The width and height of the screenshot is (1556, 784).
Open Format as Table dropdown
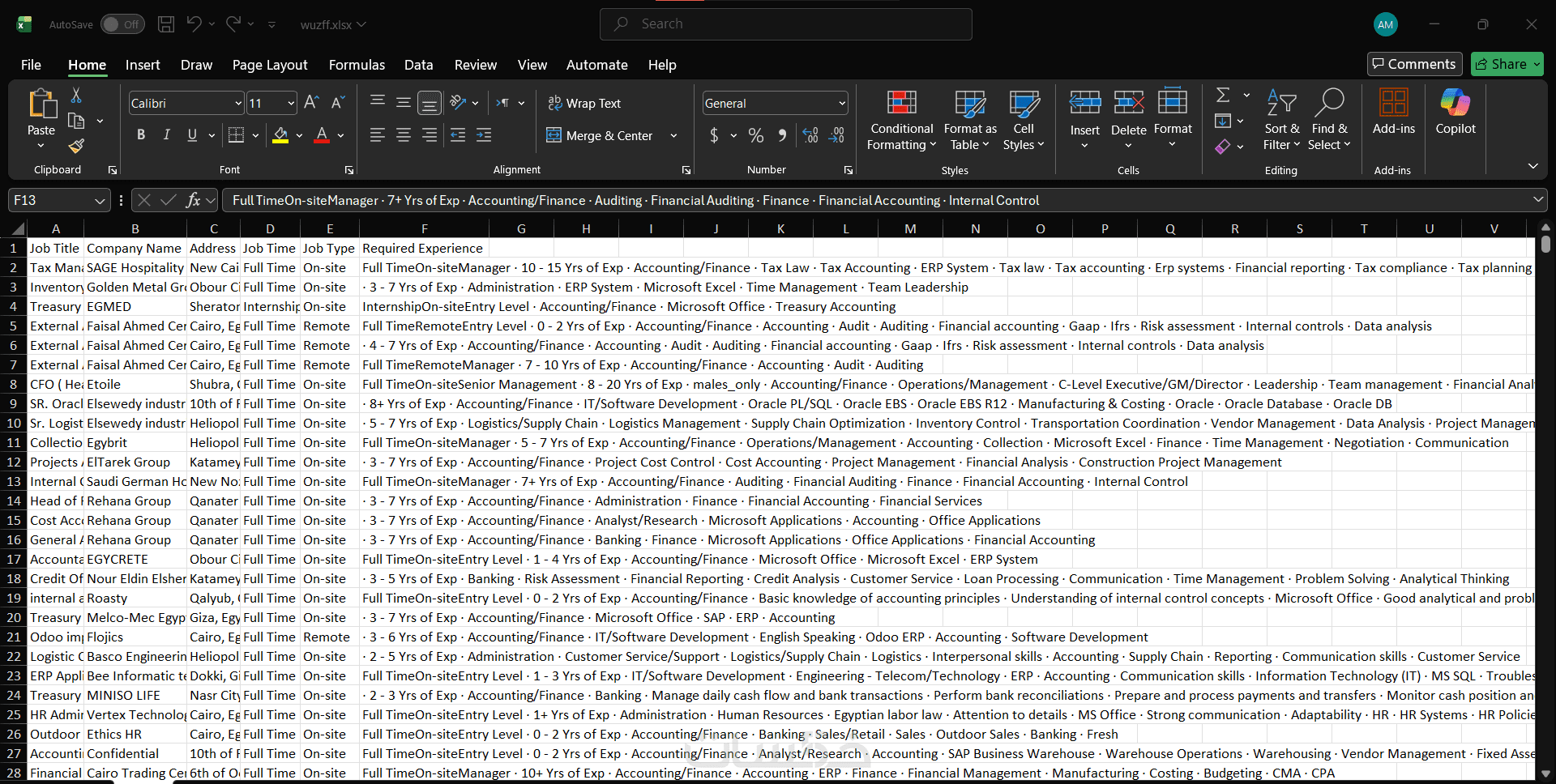[970, 120]
